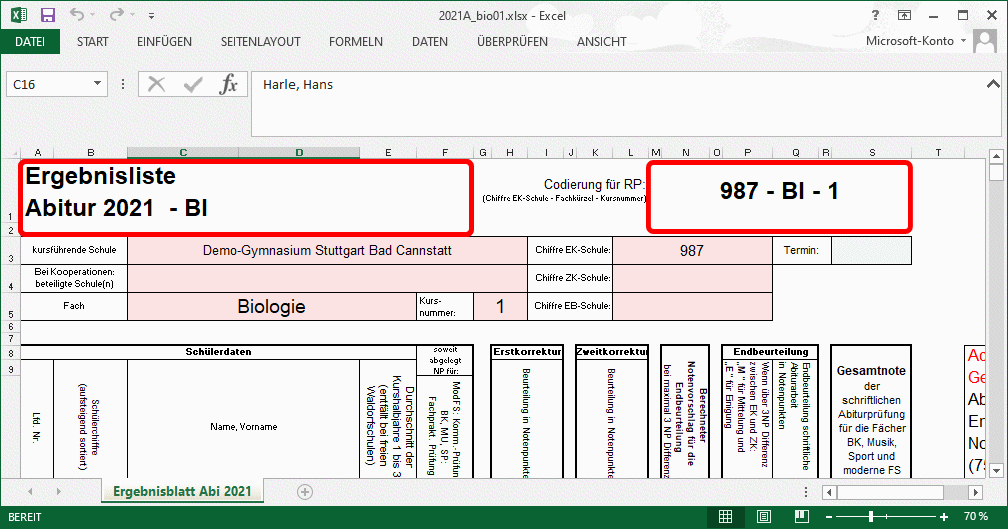The height and width of the screenshot is (529, 1008).
Task: Open Insert Function dialog via fx icon
Action: tap(229, 85)
